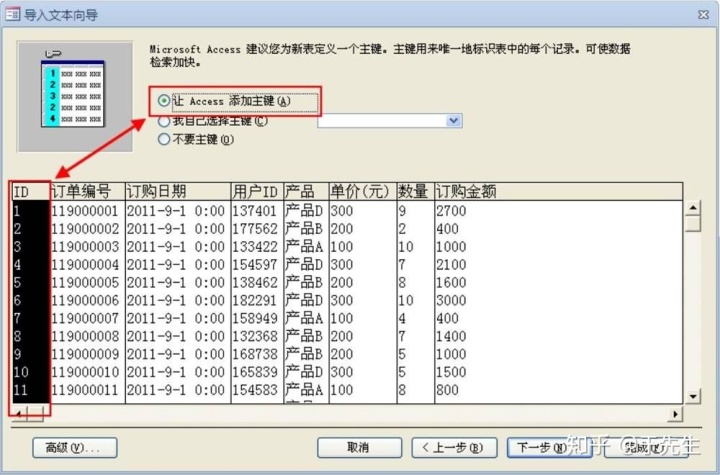Image resolution: width=720 pixels, height=475 pixels.
Task: Click user ID 132368
Action: coord(255,336)
